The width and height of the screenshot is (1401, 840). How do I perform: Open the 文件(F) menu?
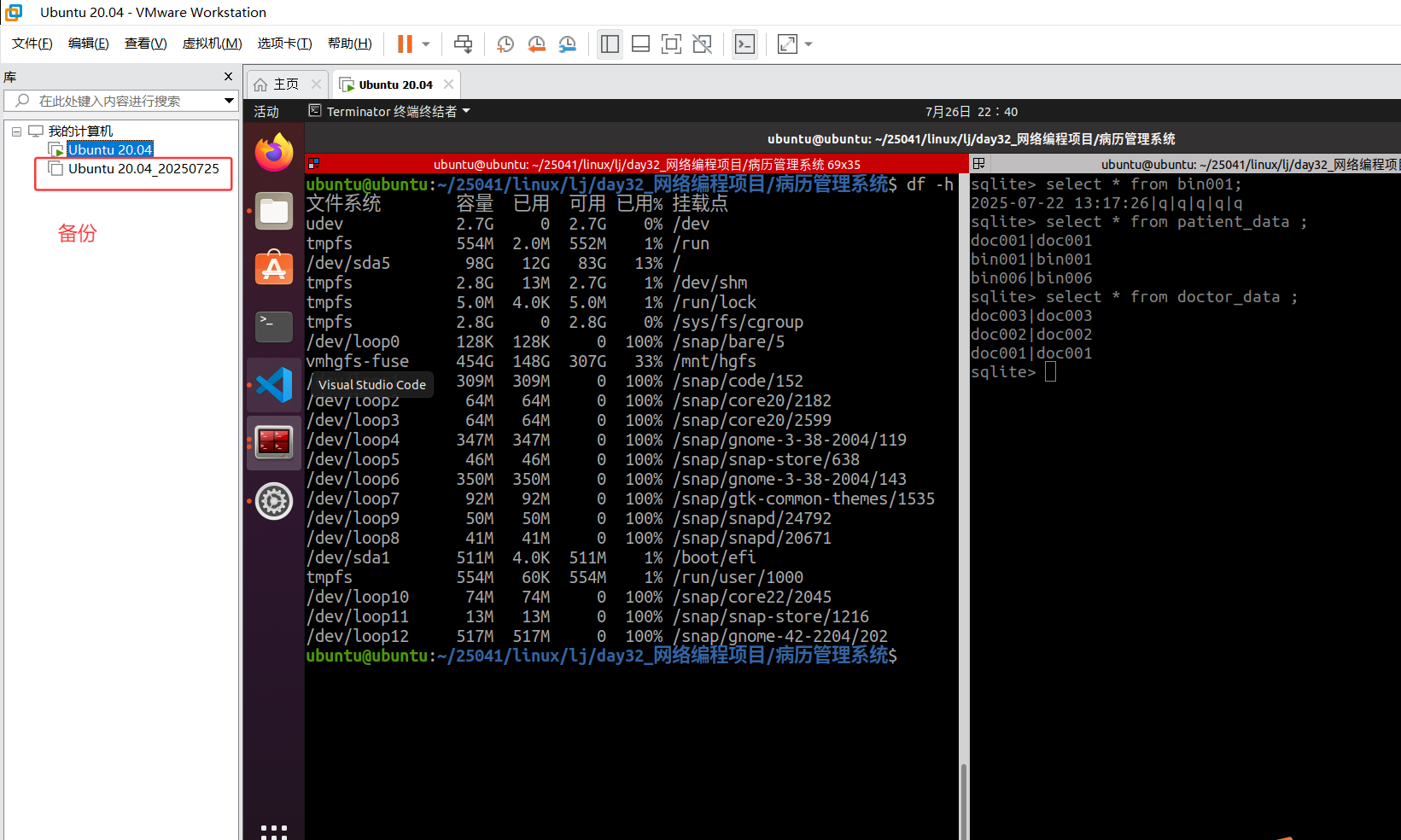tap(32, 44)
